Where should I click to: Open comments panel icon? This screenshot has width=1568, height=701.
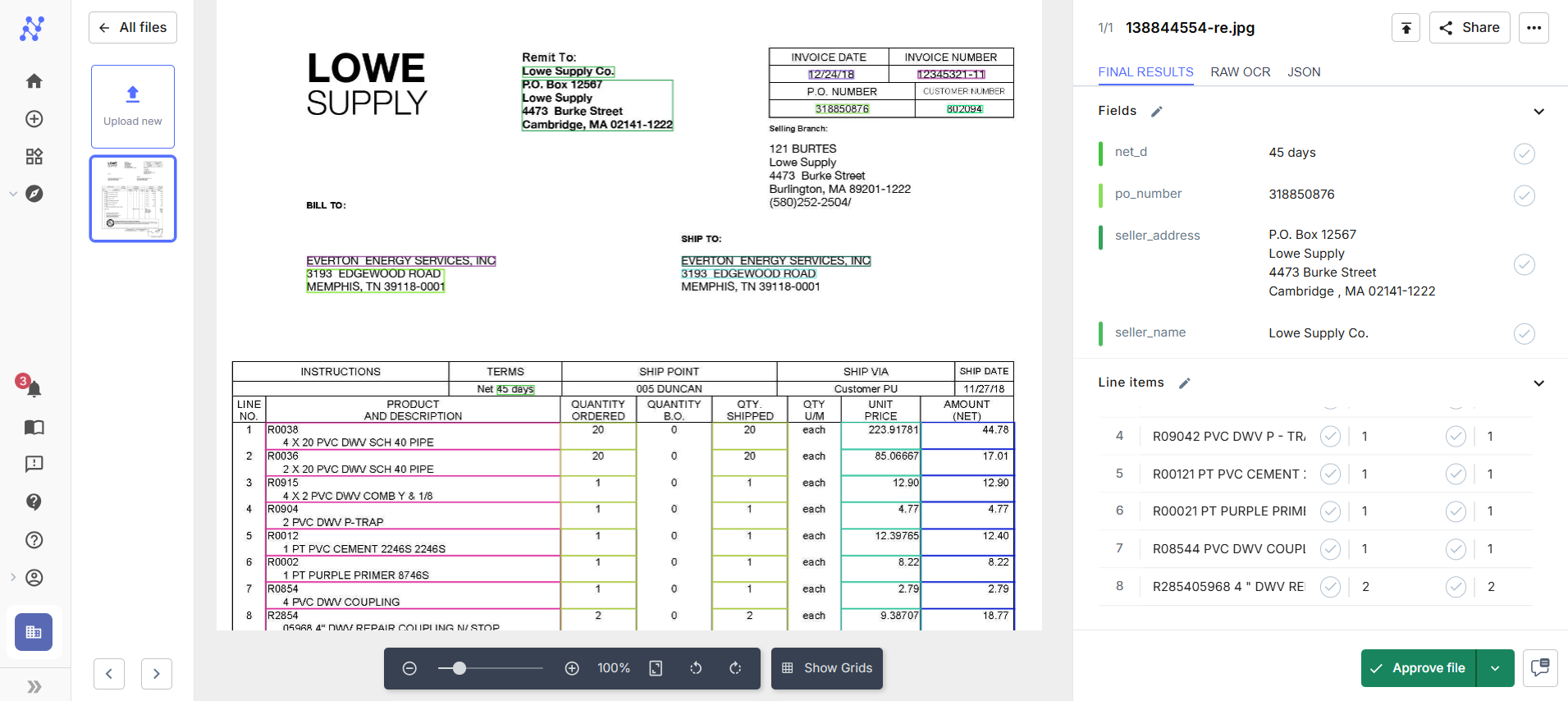click(1540, 667)
